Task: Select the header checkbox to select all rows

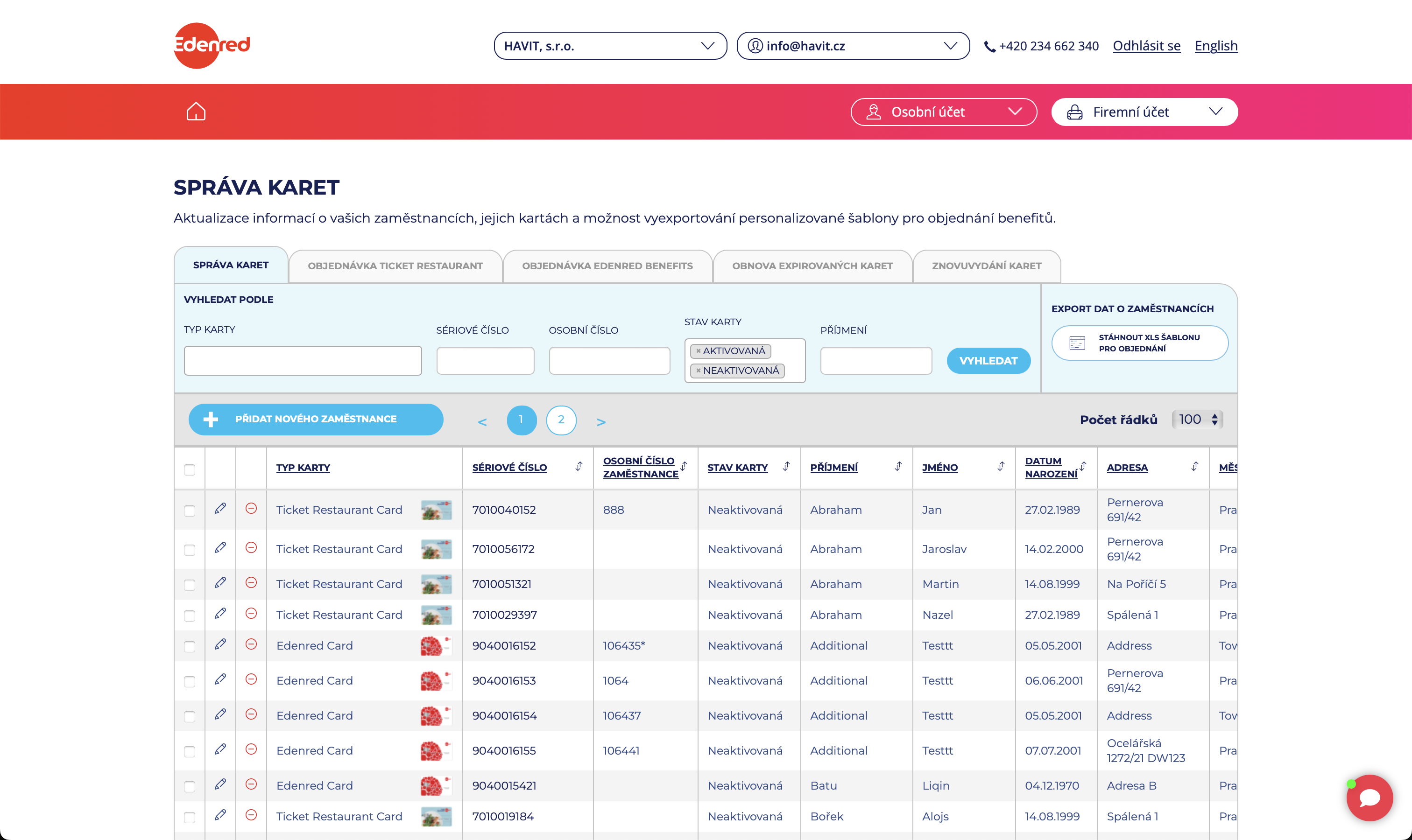Action: 189,469
